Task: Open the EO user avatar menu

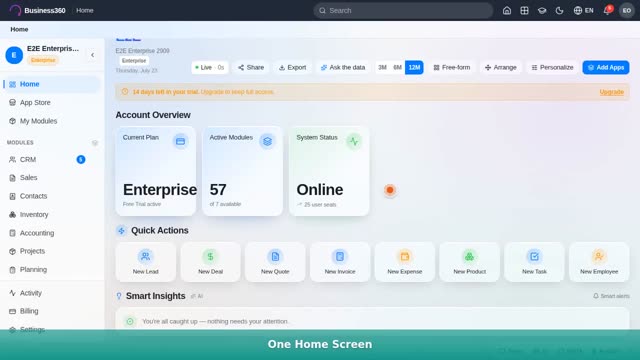Action: [627, 11]
